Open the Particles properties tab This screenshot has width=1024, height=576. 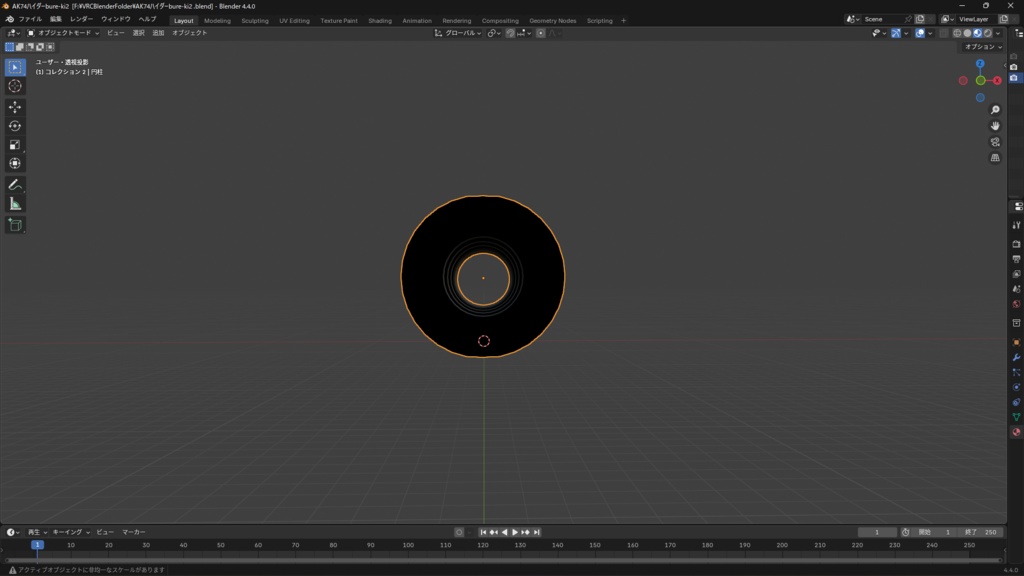pos(1016,372)
